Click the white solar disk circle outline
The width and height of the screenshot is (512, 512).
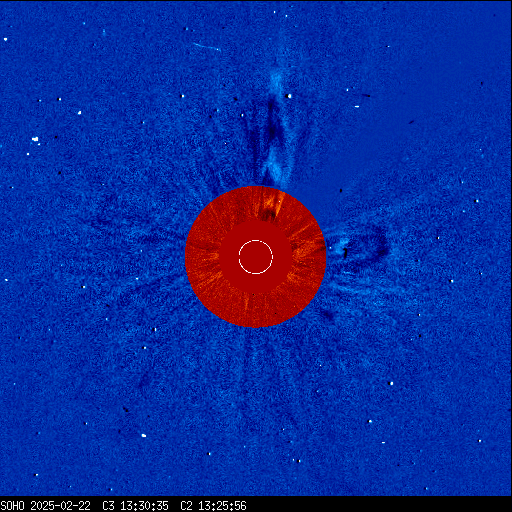pos(256,257)
